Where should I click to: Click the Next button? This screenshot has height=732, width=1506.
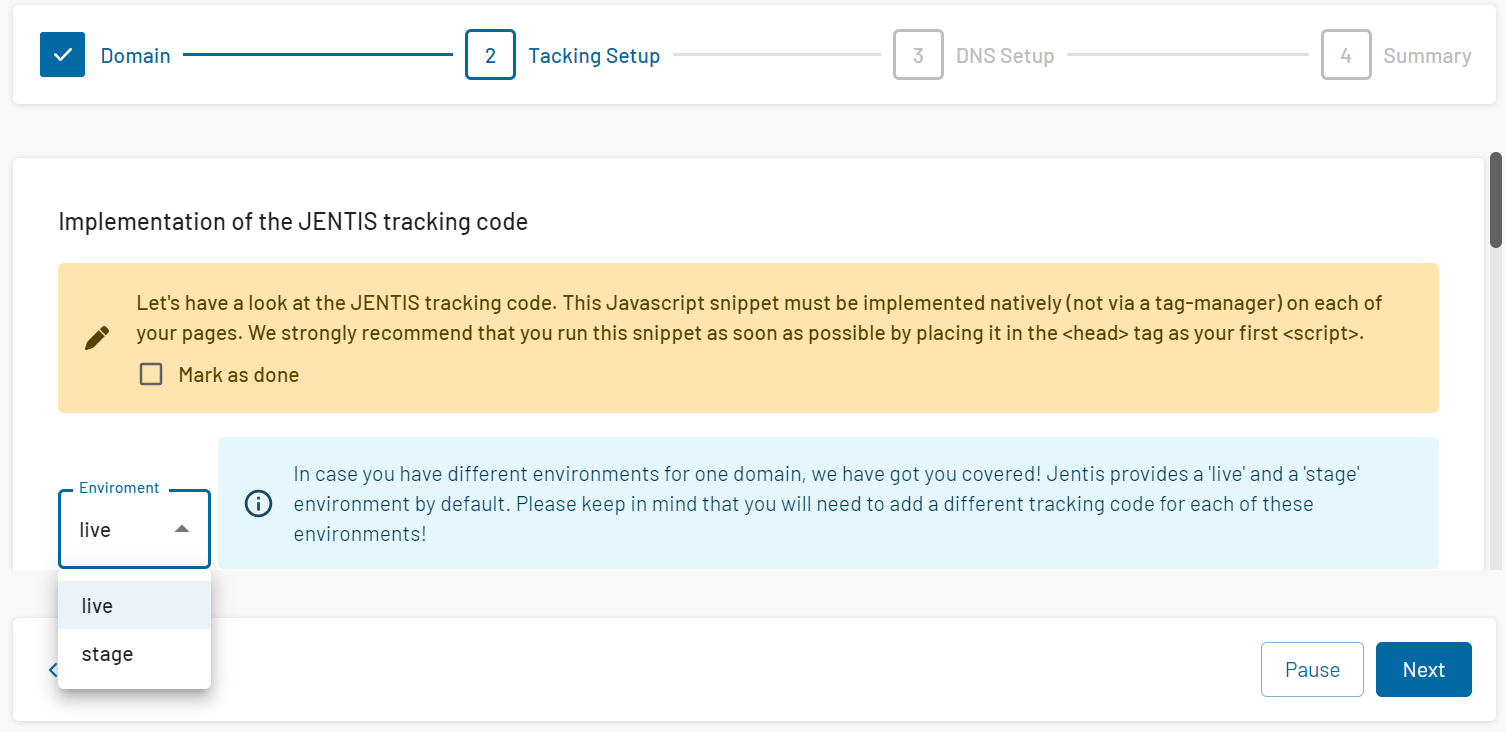pyautogui.click(x=1423, y=669)
